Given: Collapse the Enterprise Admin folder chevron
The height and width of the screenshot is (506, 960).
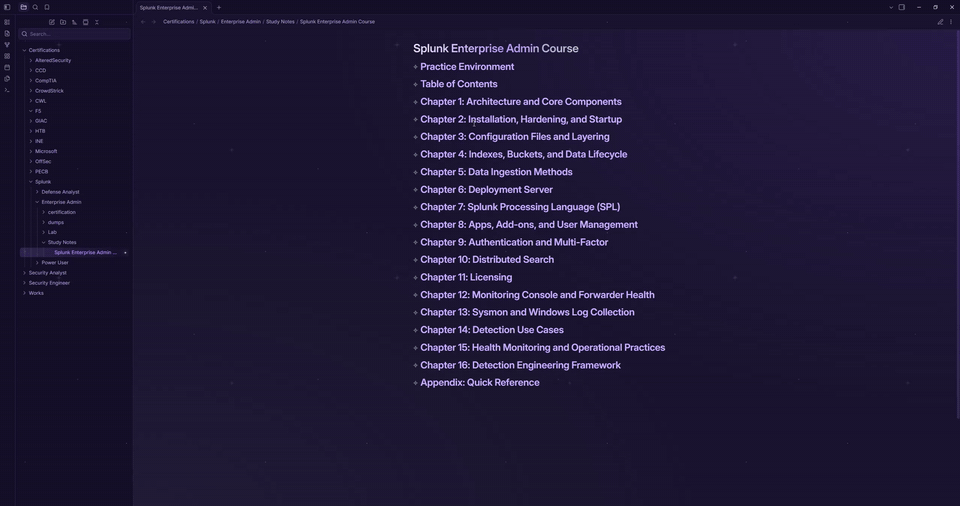Looking at the screenshot, I should point(37,202).
